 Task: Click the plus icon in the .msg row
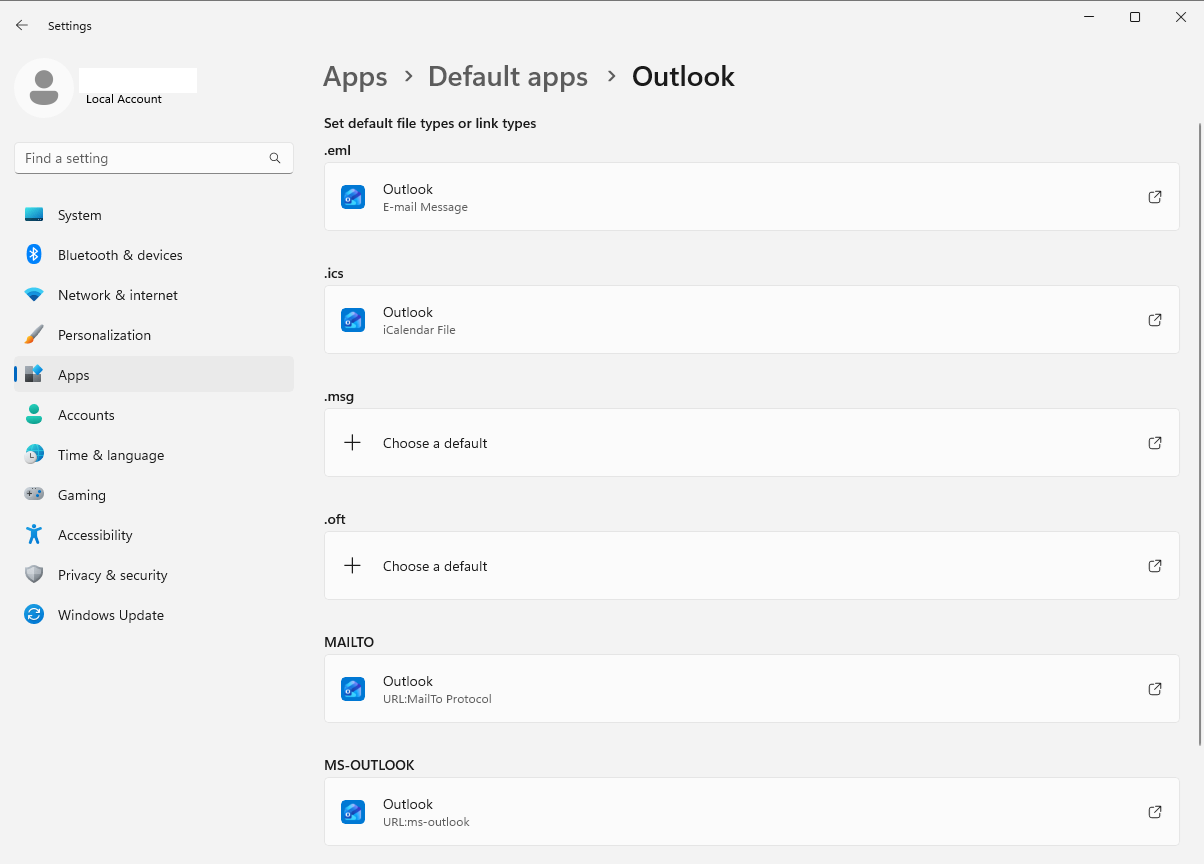[x=352, y=443]
